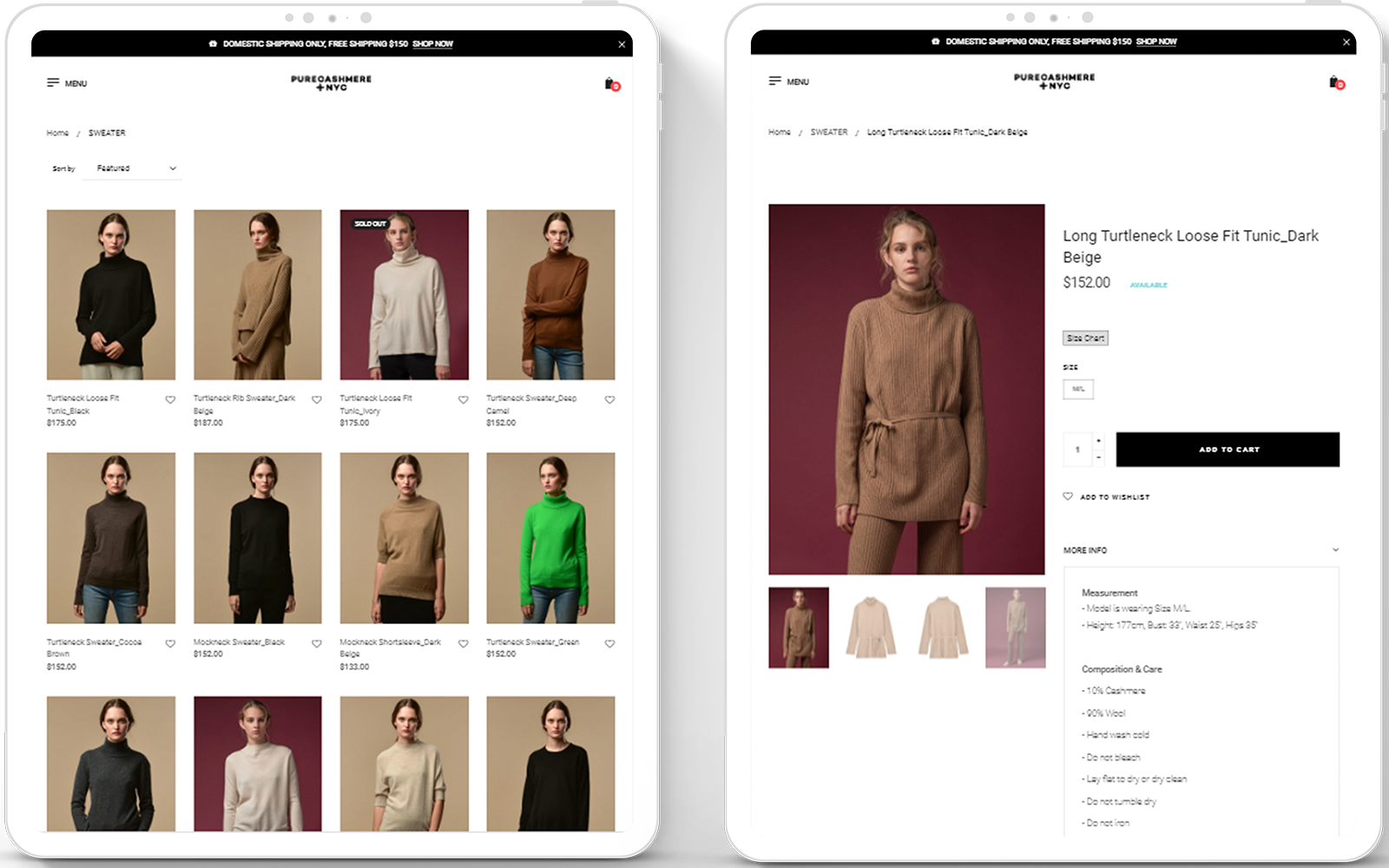Viewport: 1389px width, 868px height.
Task: Open Mockneck Sweater_Black product image
Action: pyautogui.click(x=258, y=538)
